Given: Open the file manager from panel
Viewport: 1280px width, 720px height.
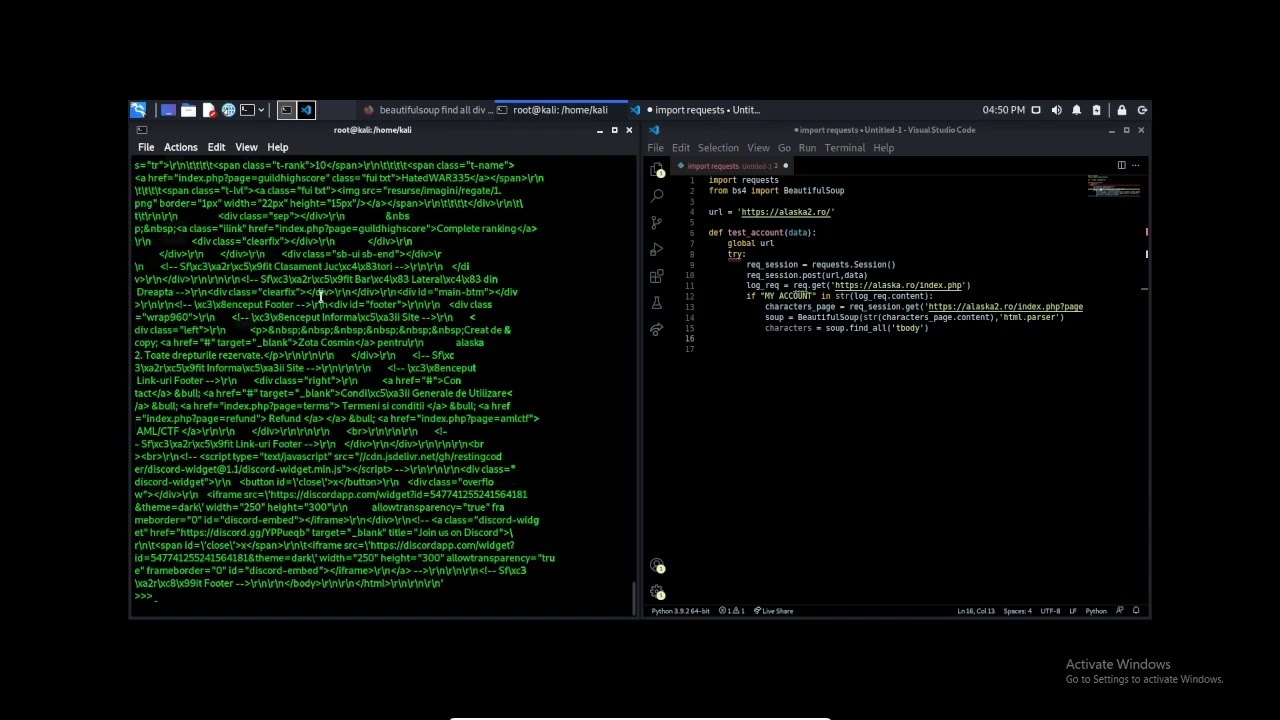Looking at the screenshot, I should [x=188, y=110].
